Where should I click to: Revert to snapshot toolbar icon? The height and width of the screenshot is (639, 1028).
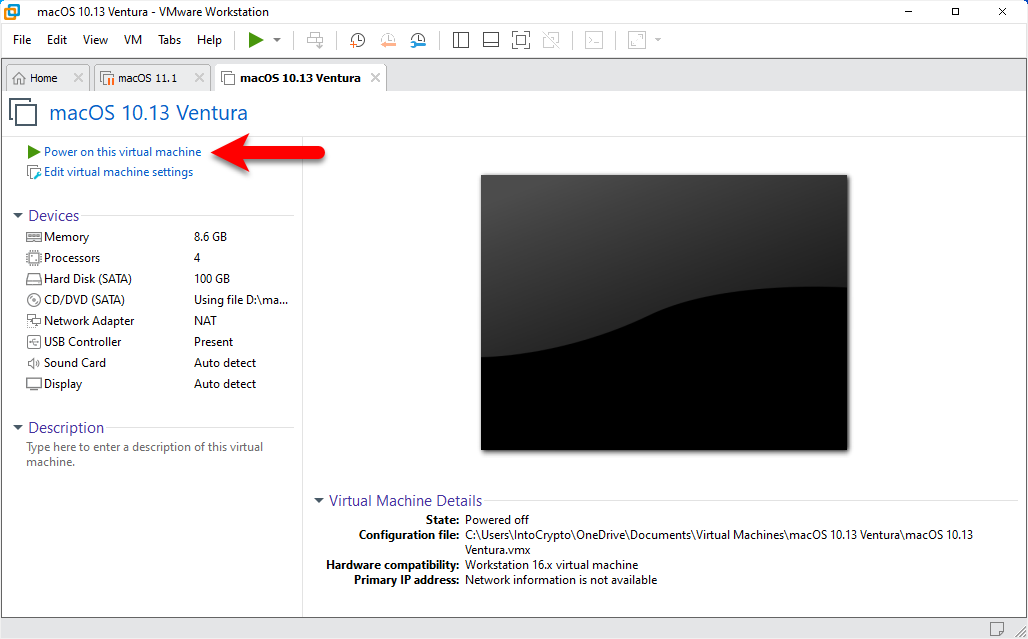[388, 40]
